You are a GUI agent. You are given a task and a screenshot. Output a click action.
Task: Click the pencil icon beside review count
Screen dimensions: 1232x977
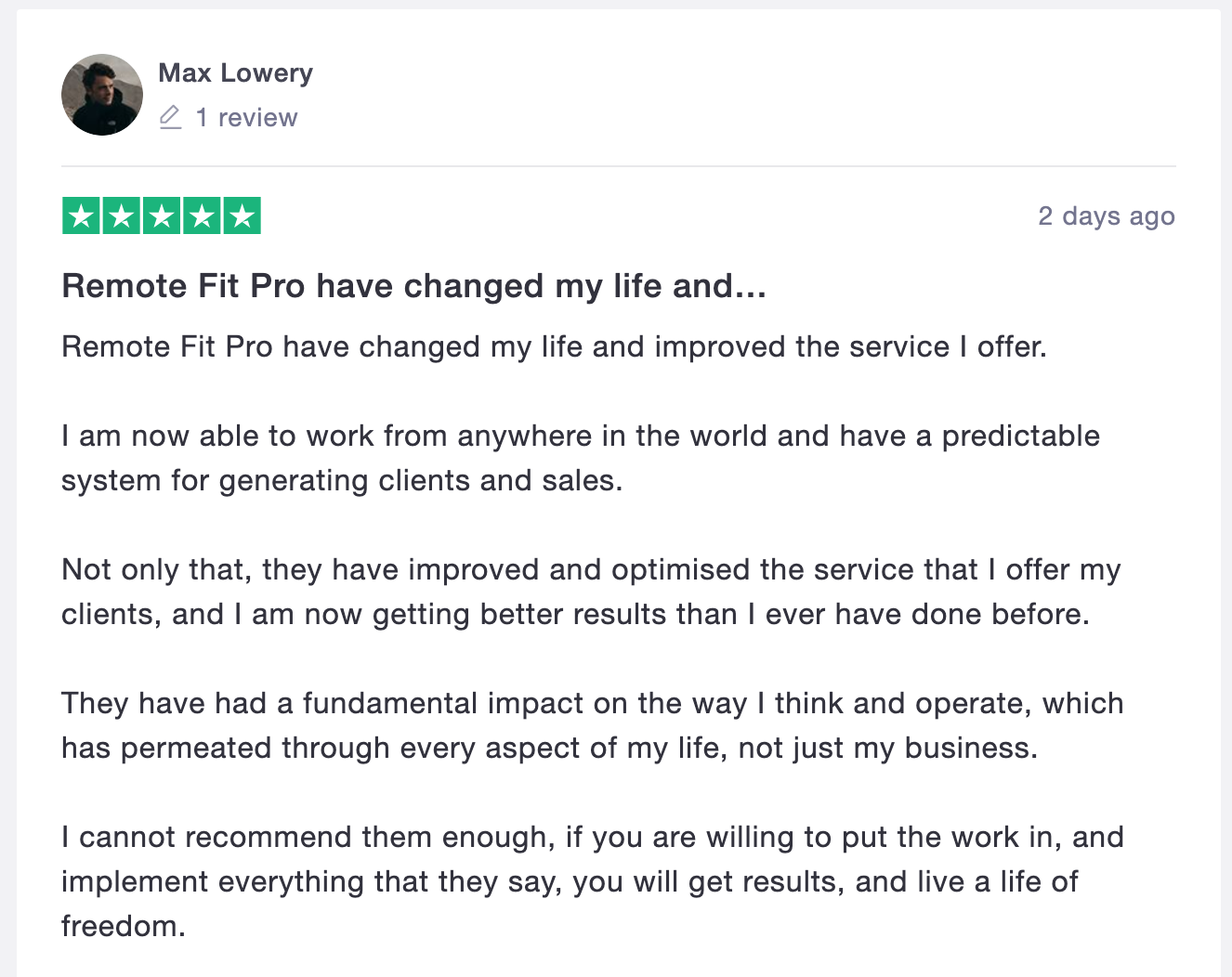(170, 117)
